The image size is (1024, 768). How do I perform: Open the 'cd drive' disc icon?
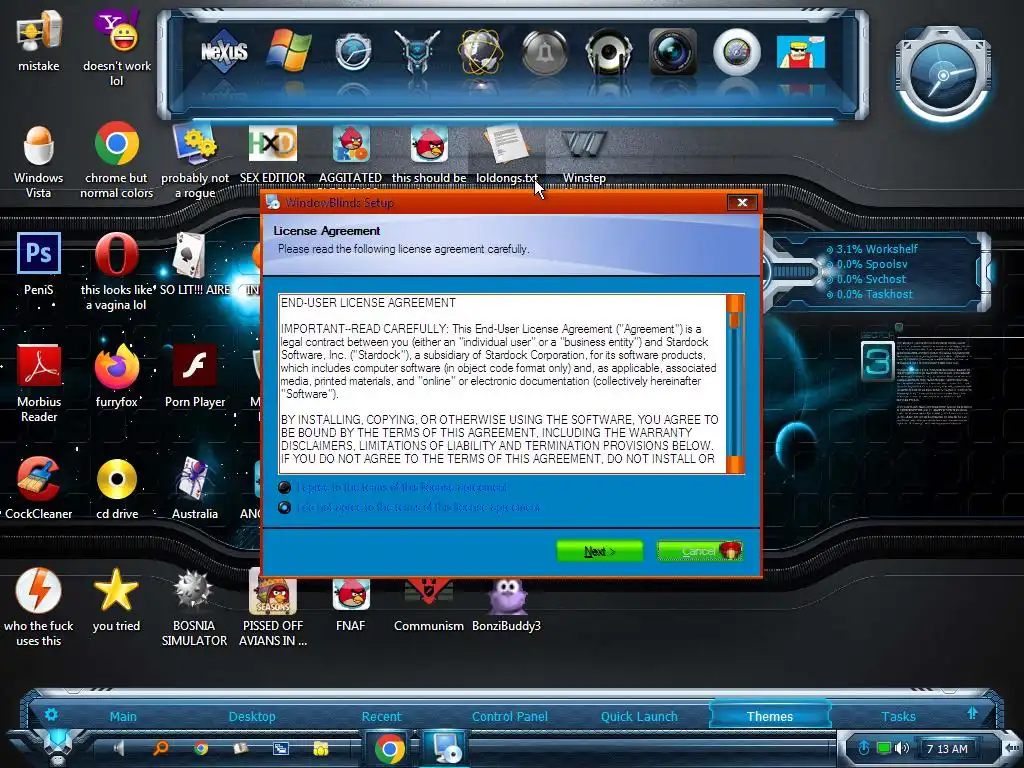coord(117,488)
